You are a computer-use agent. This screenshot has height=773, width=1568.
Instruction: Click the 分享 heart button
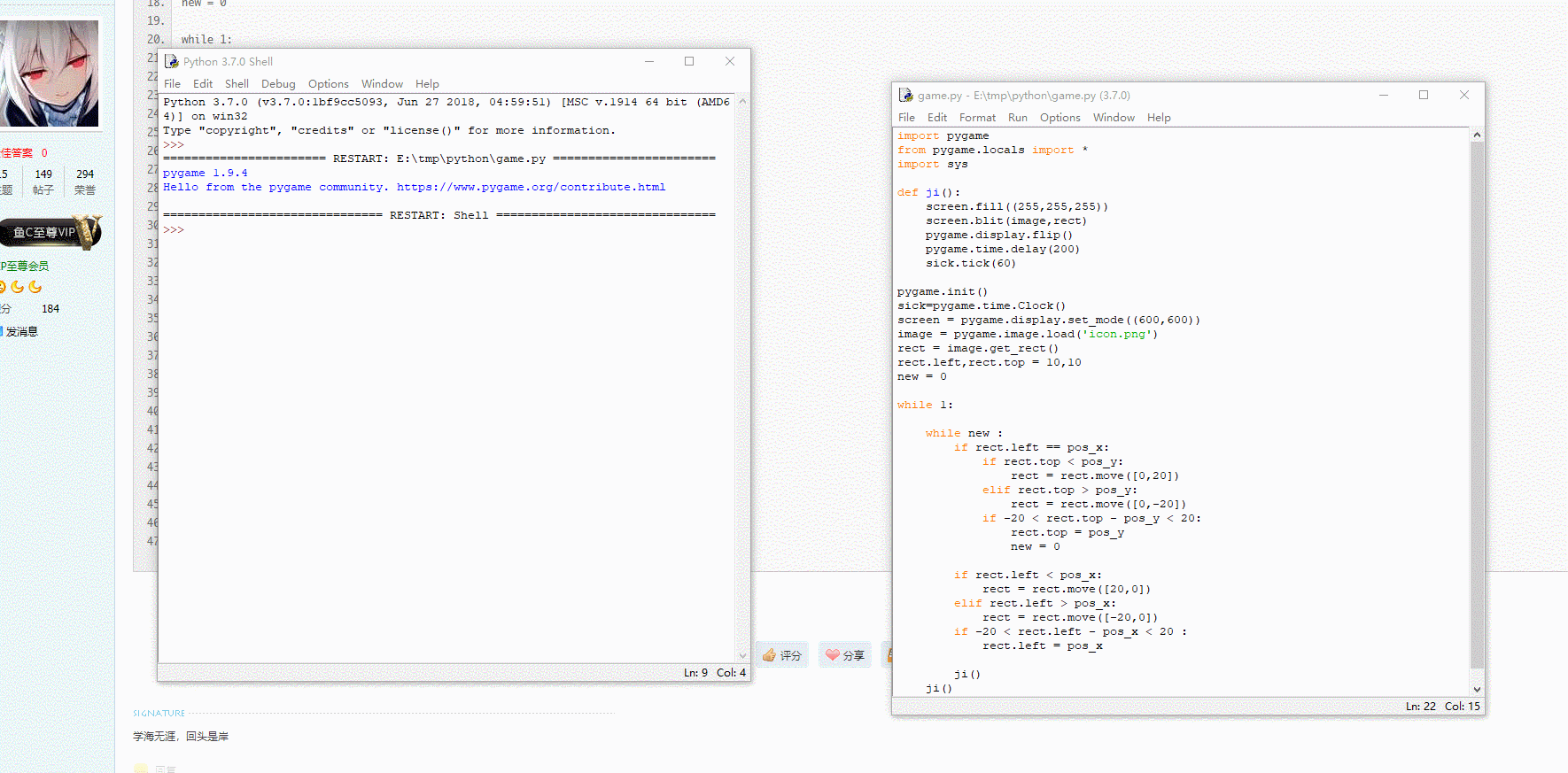(844, 655)
